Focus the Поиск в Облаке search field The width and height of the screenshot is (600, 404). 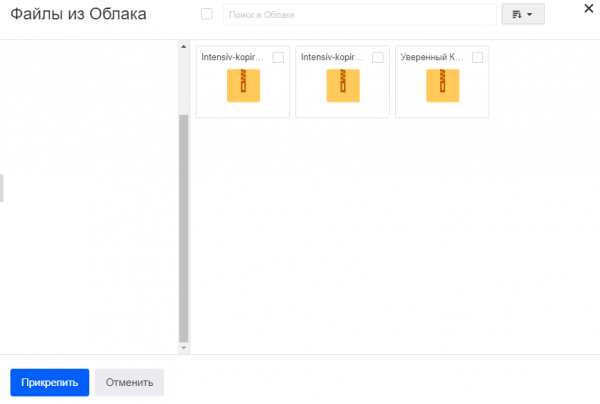pyautogui.click(x=360, y=15)
